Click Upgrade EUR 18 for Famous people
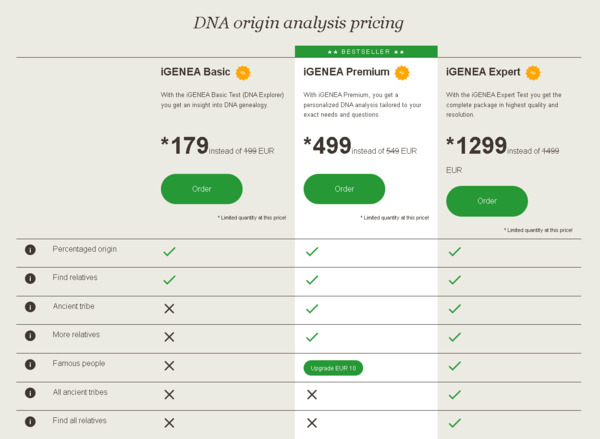Viewport: 600px width, 439px height. coord(335,368)
